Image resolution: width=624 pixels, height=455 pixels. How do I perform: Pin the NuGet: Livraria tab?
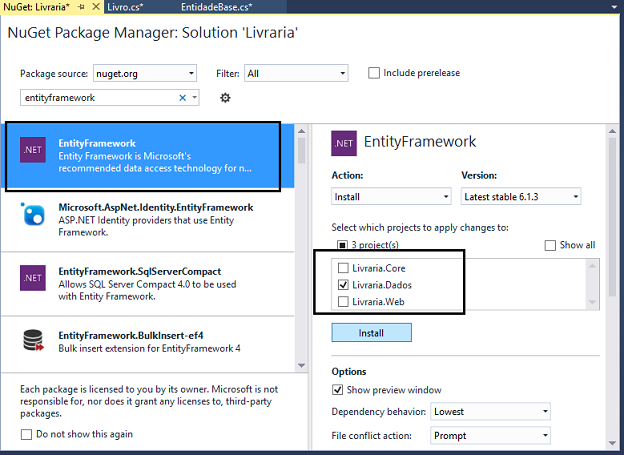81,7
